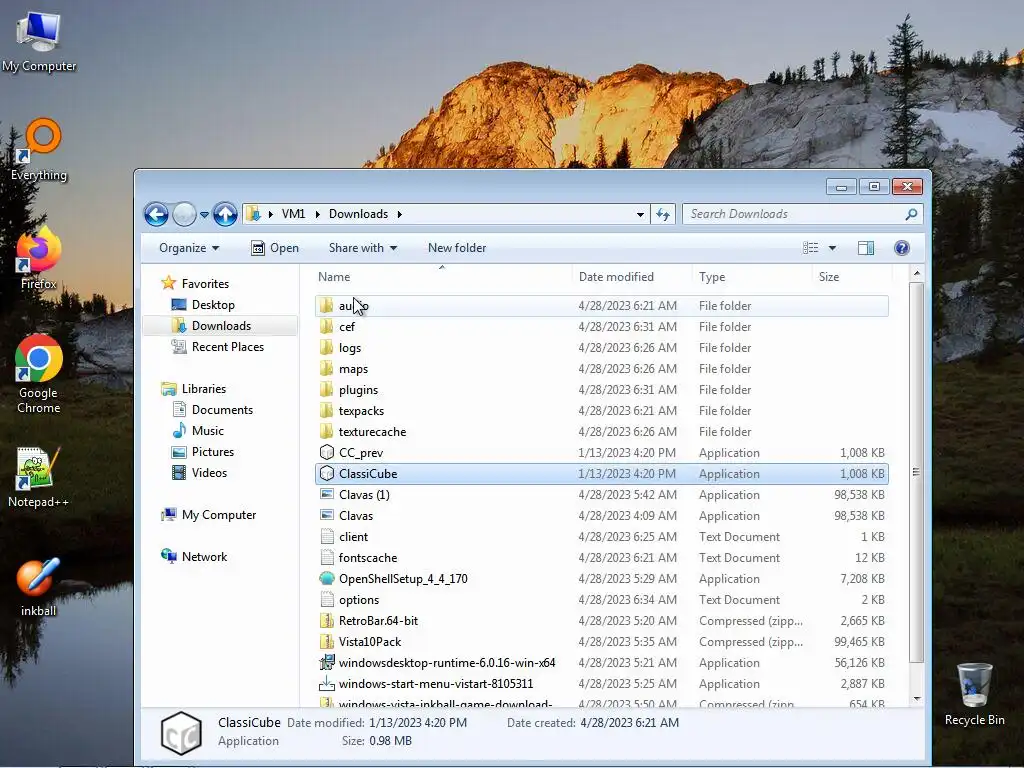Open My Computer desktop icon

pyautogui.click(x=39, y=42)
